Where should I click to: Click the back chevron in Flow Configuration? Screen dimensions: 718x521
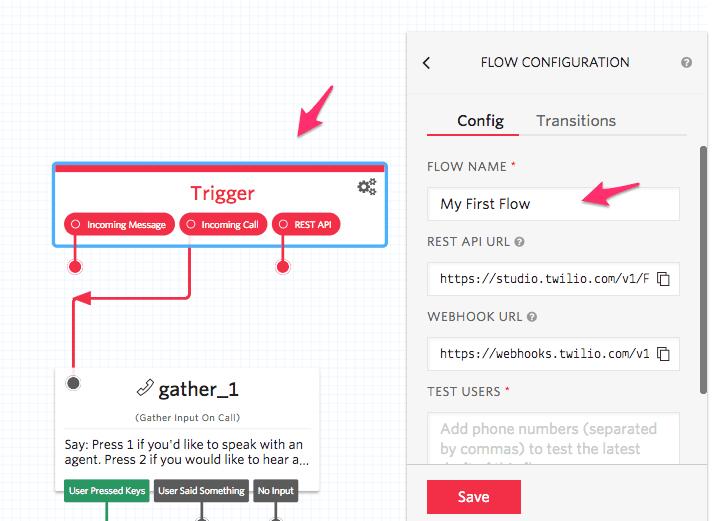pyautogui.click(x=427, y=63)
